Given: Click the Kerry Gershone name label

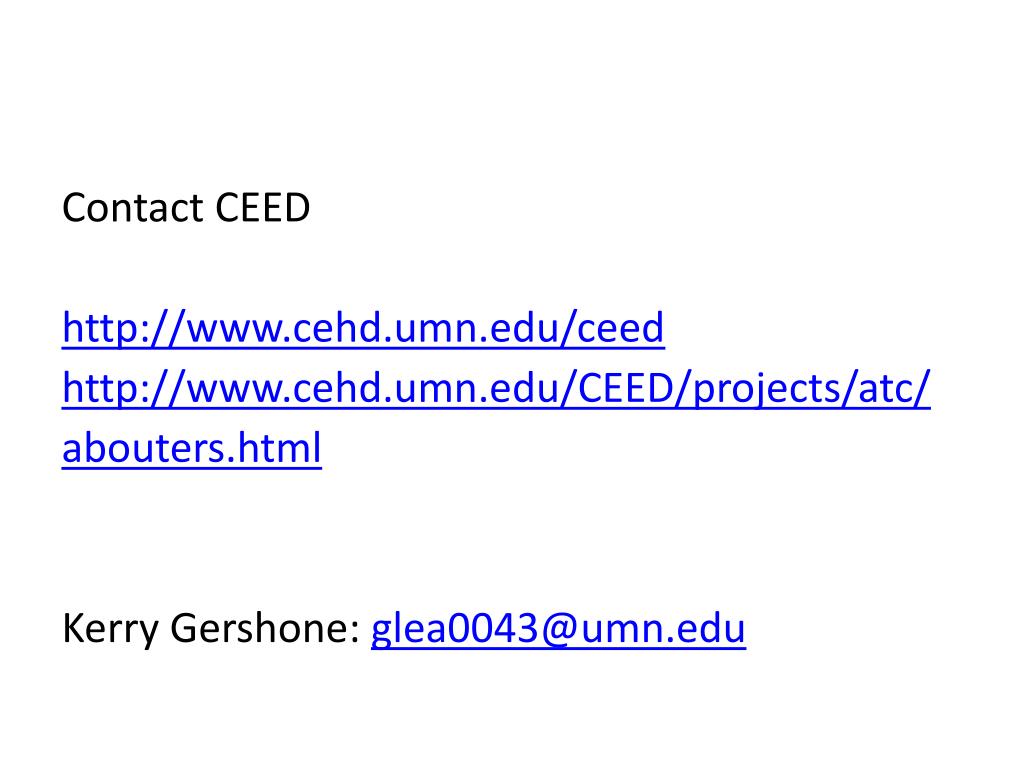Looking at the screenshot, I should click(x=212, y=629).
